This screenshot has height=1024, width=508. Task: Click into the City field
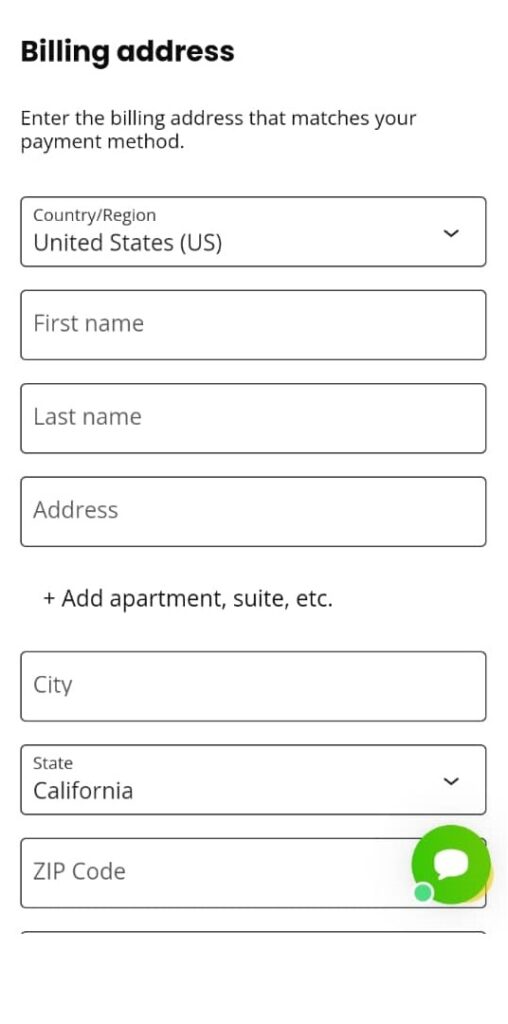[x=253, y=686]
